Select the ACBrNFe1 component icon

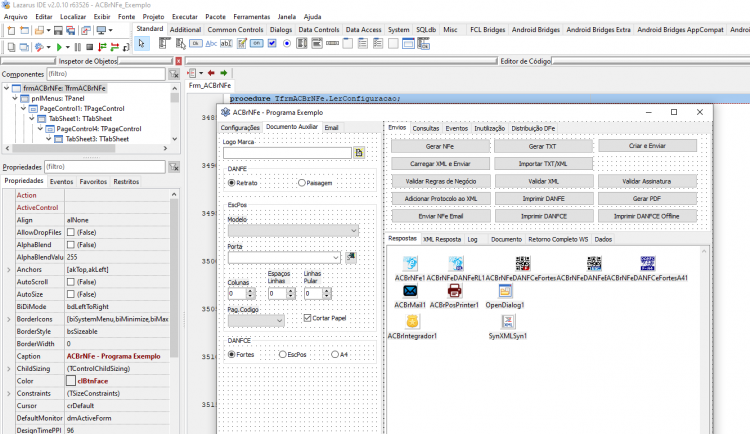coord(410,263)
